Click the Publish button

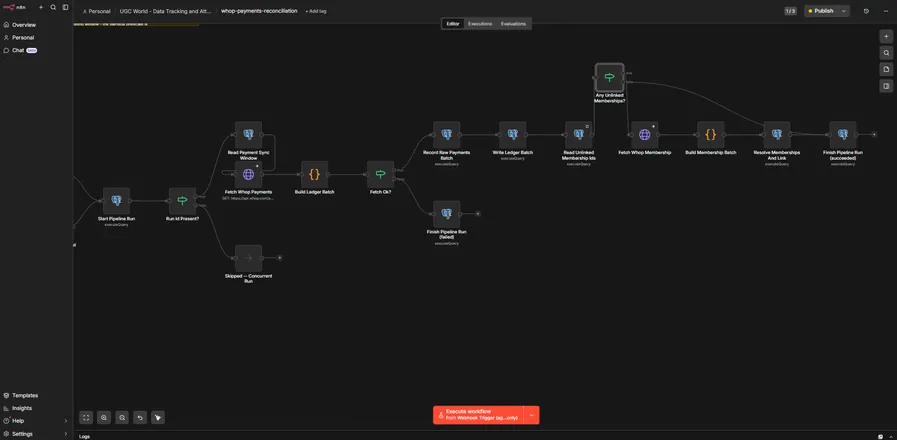pos(821,11)
